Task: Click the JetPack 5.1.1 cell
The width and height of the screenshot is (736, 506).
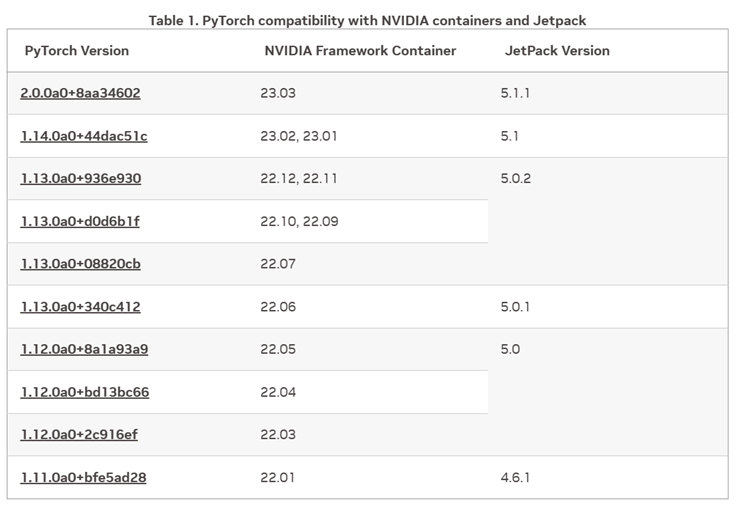Action: (514, 93)
